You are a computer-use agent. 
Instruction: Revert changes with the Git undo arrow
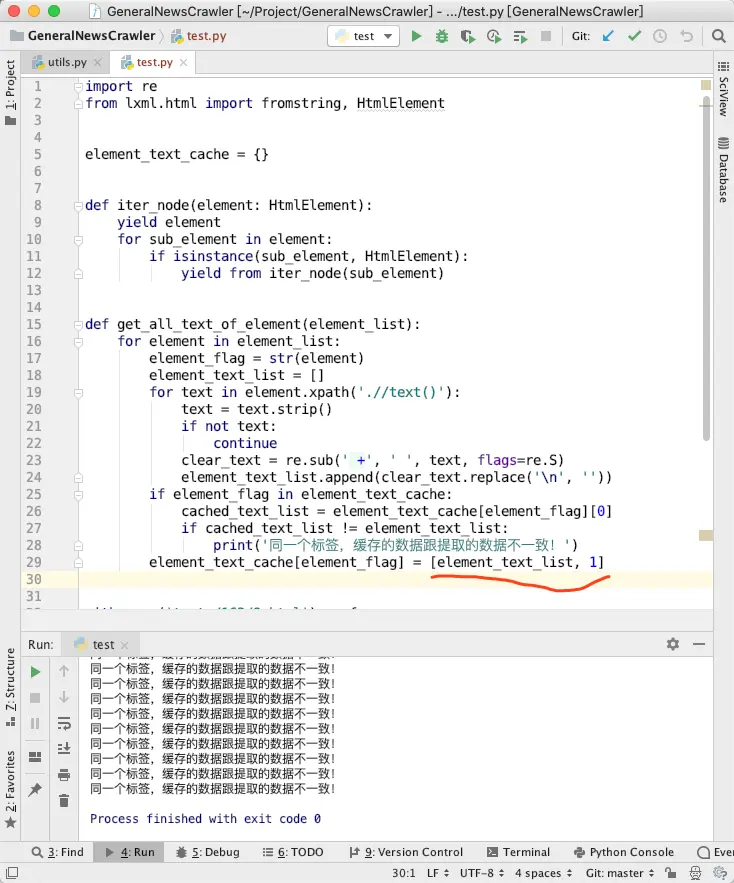point(686,37)
